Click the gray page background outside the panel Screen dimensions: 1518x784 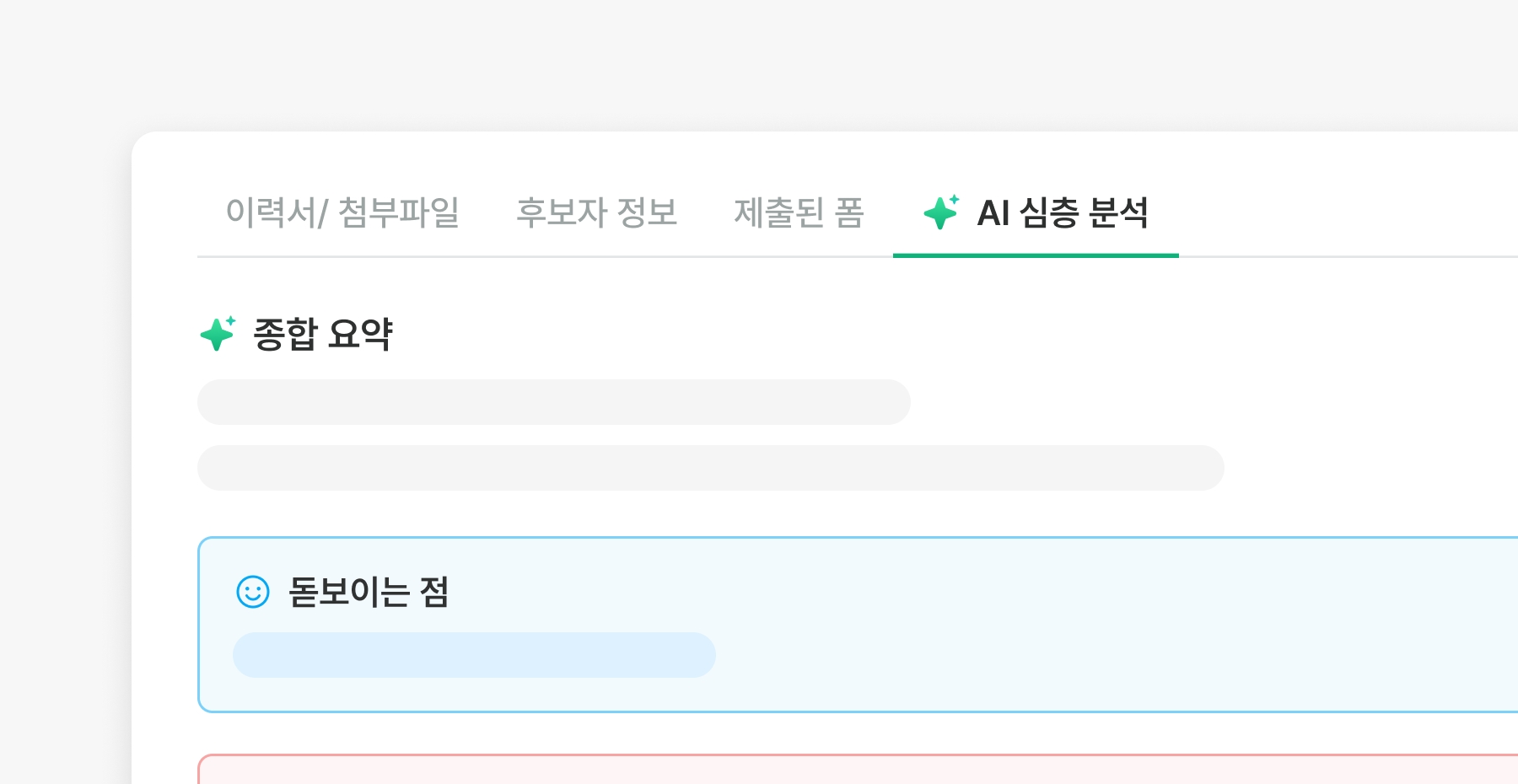point(67,422)
